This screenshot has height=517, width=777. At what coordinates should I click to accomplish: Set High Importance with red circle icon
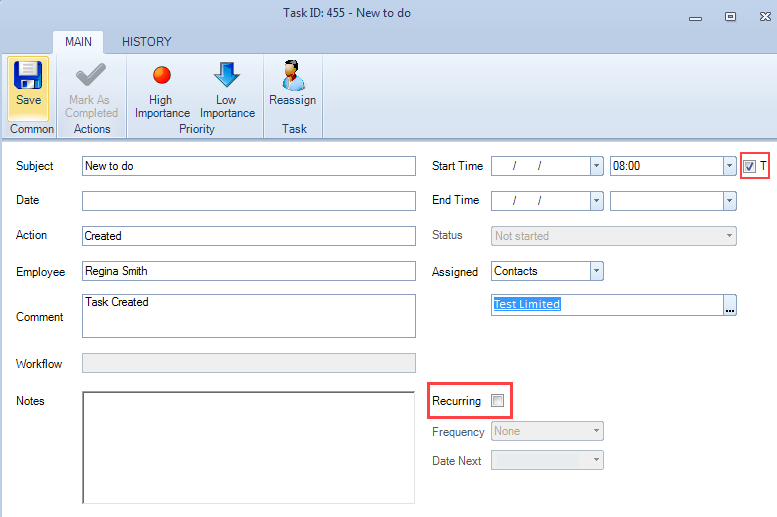pyautogui.click(x=162, y=75)
